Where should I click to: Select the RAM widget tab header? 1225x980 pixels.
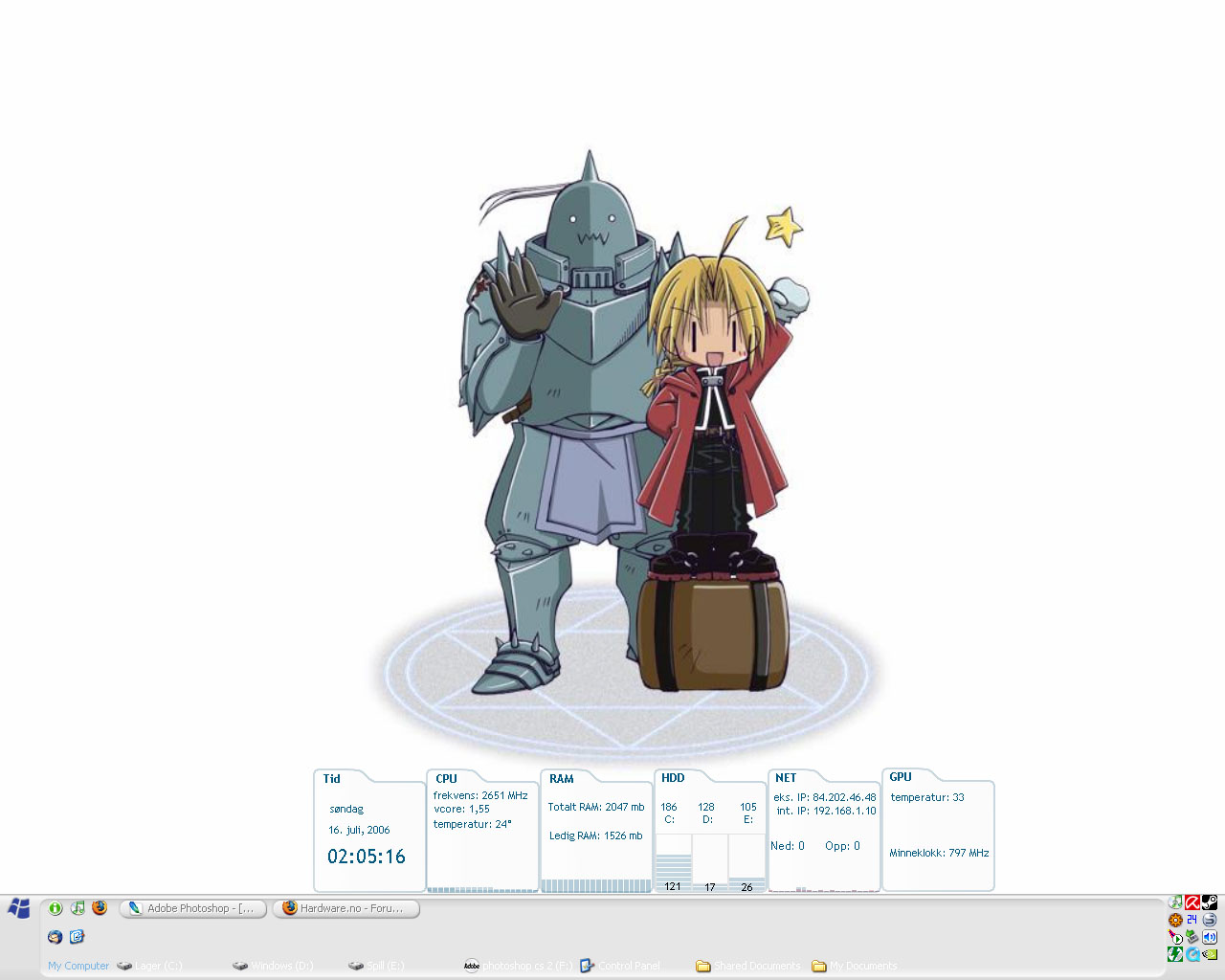(562, 778)
